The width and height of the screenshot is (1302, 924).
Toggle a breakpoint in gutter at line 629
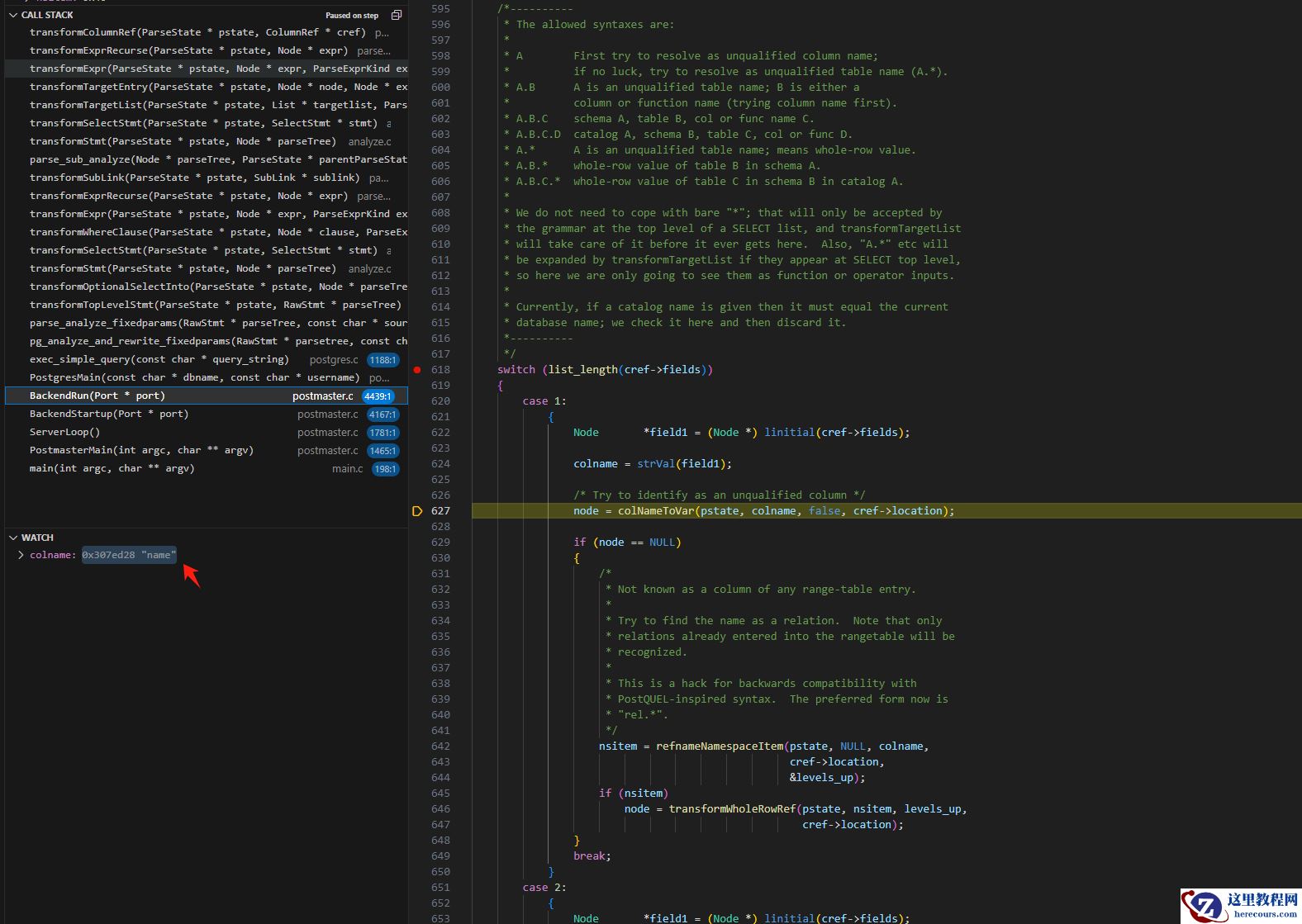[417, 543]
